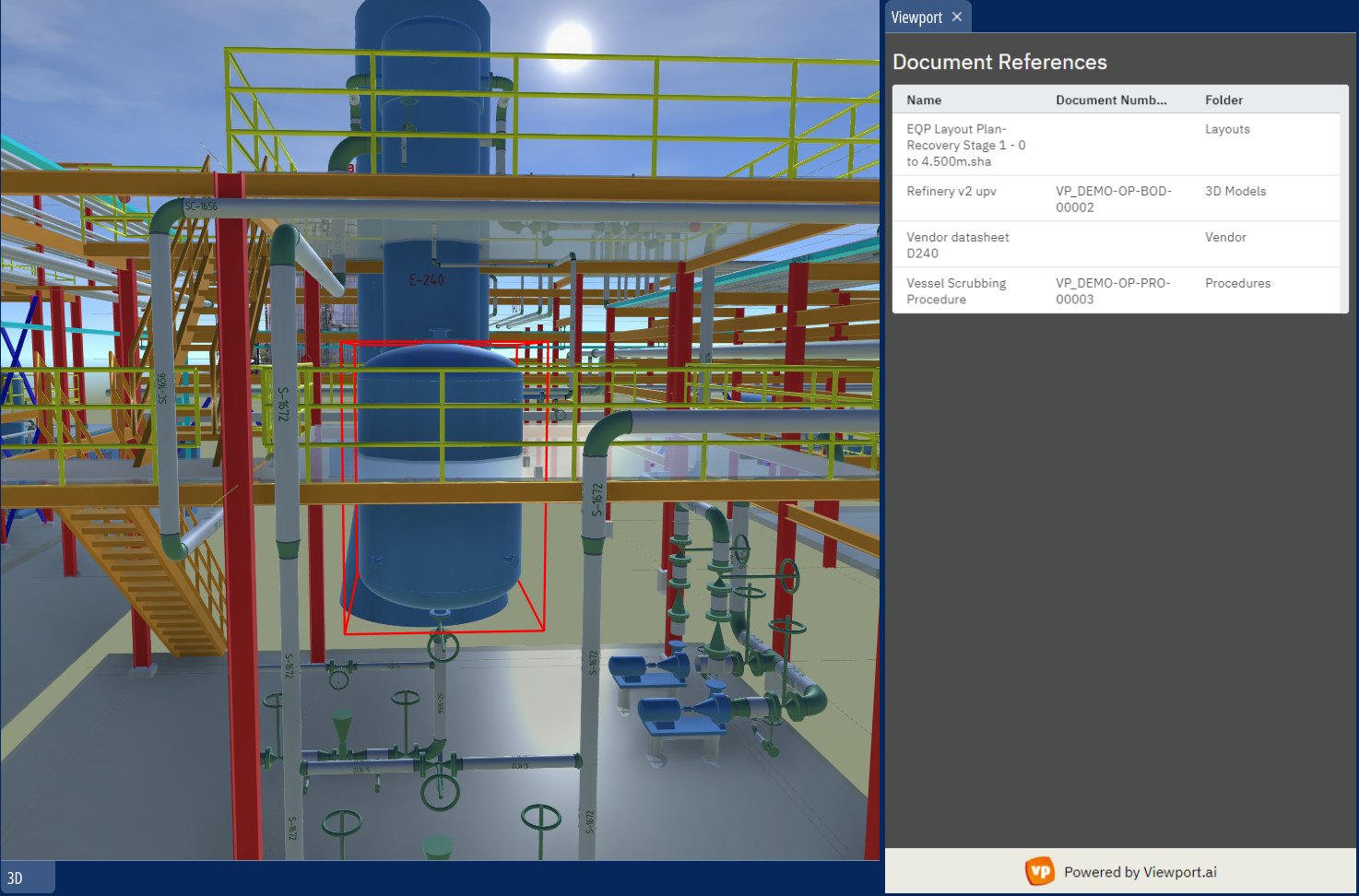Viewport: 1359px width, 896px height.
Task: Open the Powered by Viewport.ai link
Action: tap(1140, 872)
